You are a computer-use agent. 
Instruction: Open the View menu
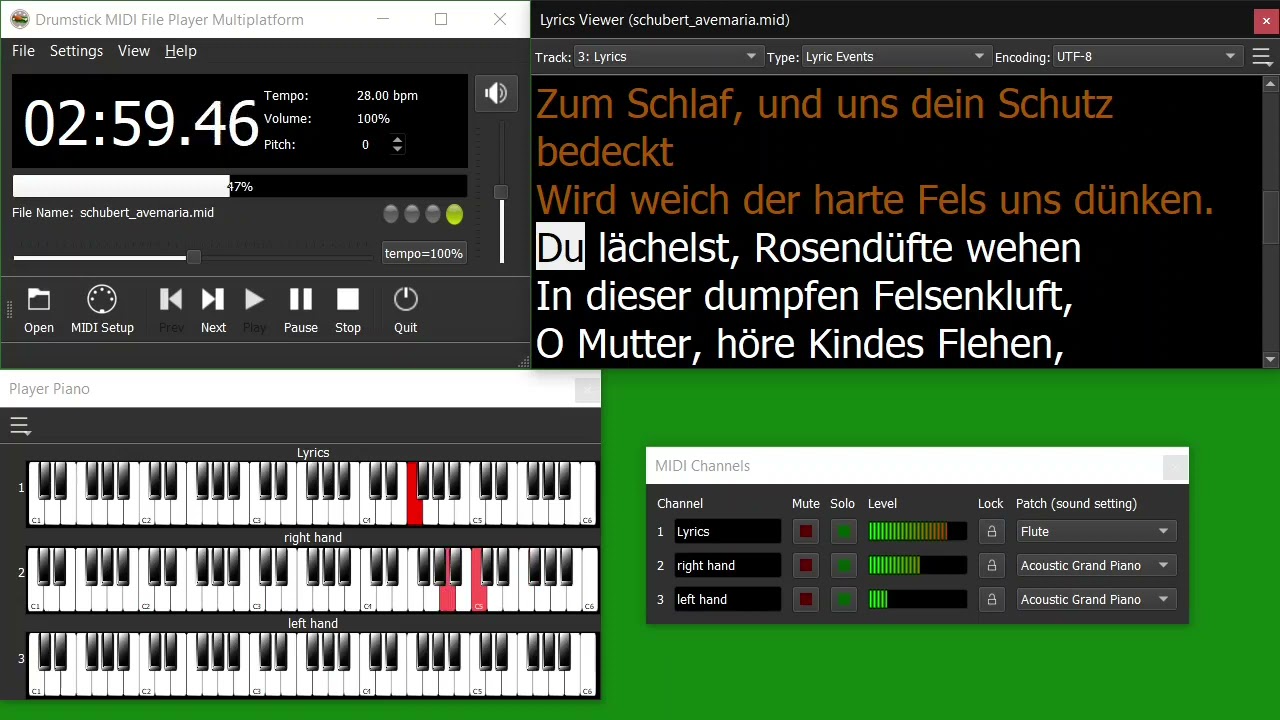(134, 51)
